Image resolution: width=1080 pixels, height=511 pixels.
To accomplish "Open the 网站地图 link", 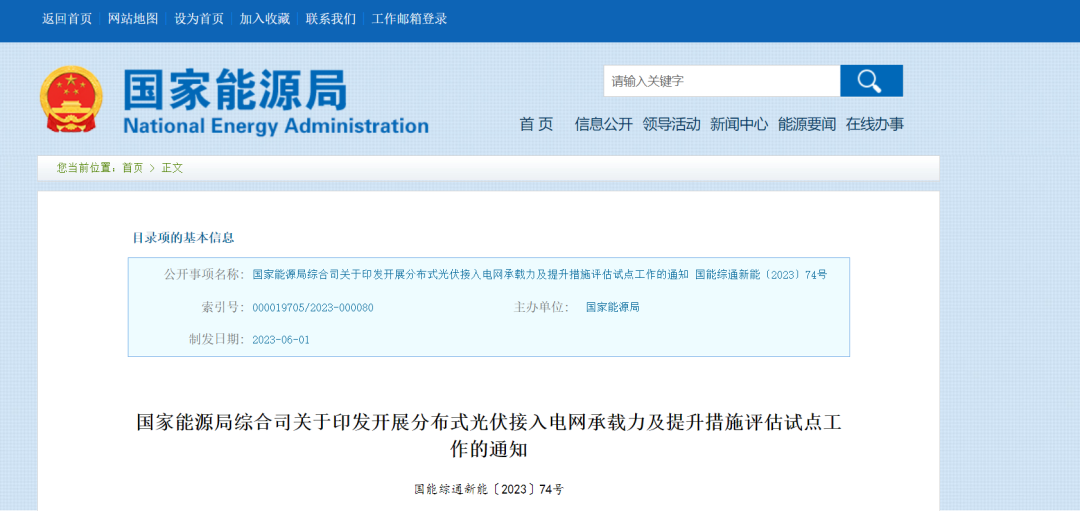I will [x=133, y=19].
